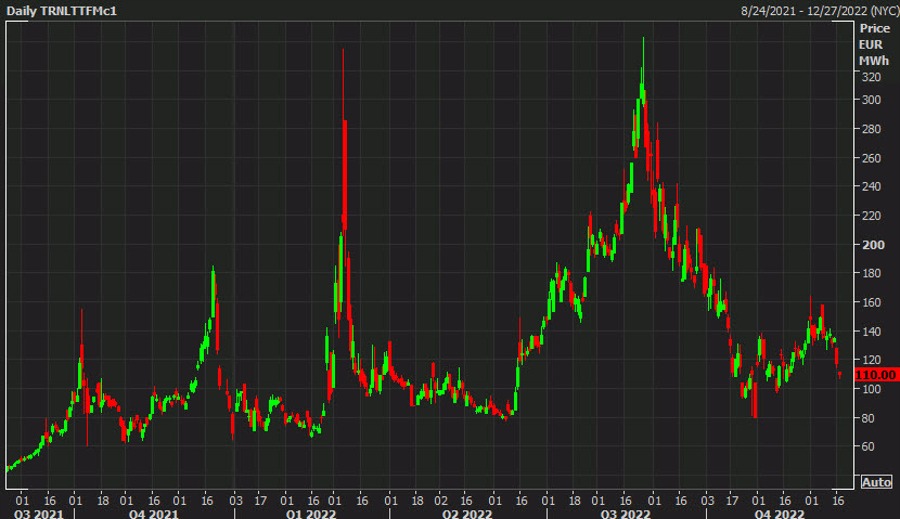900x519 pixels.
Task: Click the latest red candle at chart's right edge
Action: tap(839, 374)
